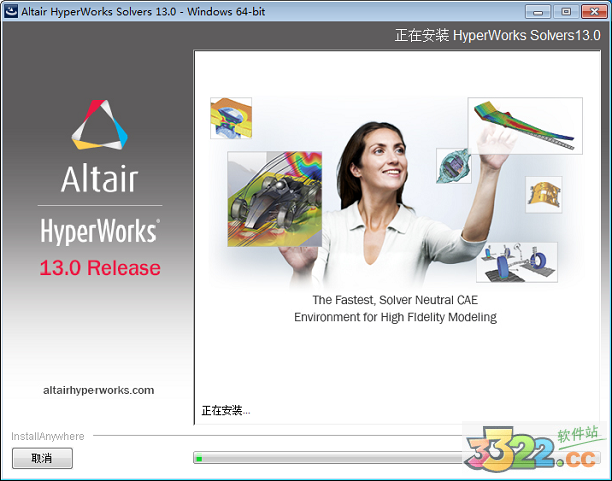The image size is (612, 481).
Task: Click the teal mesh component thumbnail
Action: click(454, 166)
